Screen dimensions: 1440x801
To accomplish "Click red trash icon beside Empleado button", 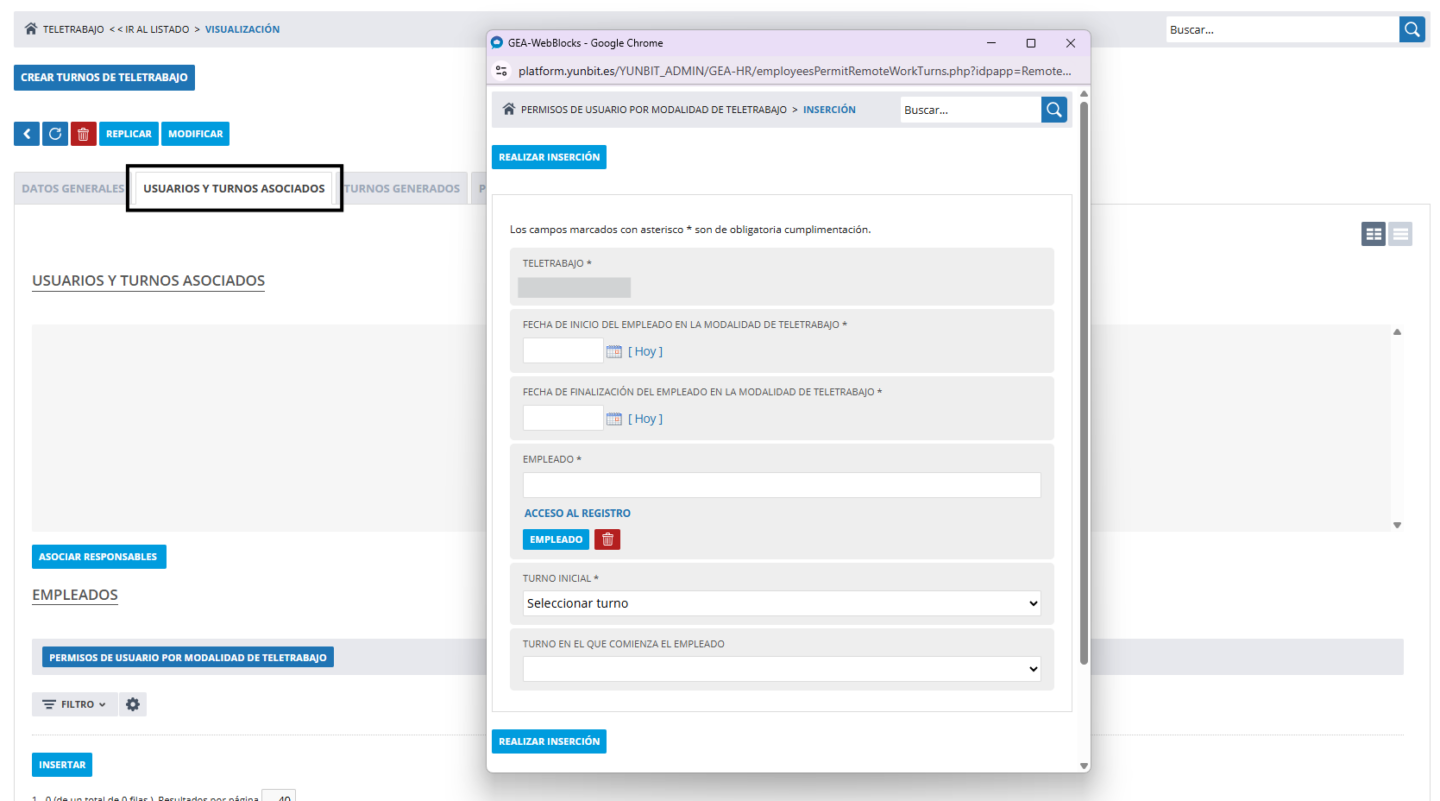I will point(607,539).
